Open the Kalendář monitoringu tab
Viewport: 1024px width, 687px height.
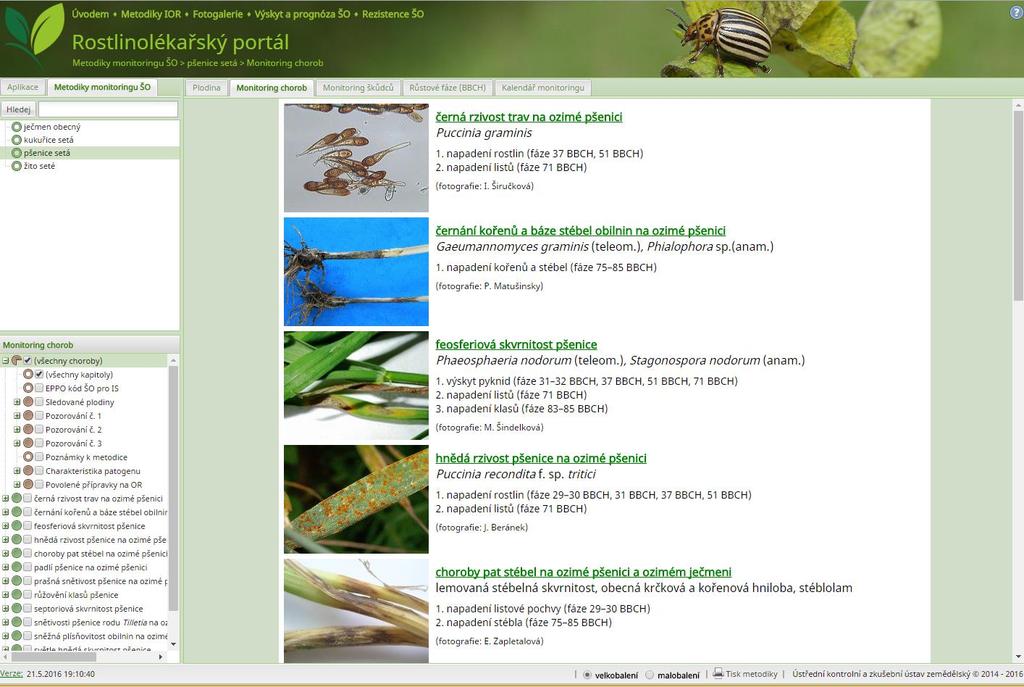point(543,88)
